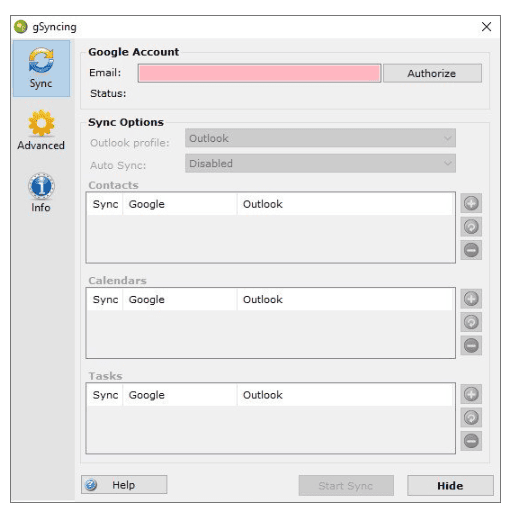Image resolution: width=512 pixels, height=519 pixels.
Task: Add a new Calendars sync pair
Action: pyautogui.click(x=471, y=299)
